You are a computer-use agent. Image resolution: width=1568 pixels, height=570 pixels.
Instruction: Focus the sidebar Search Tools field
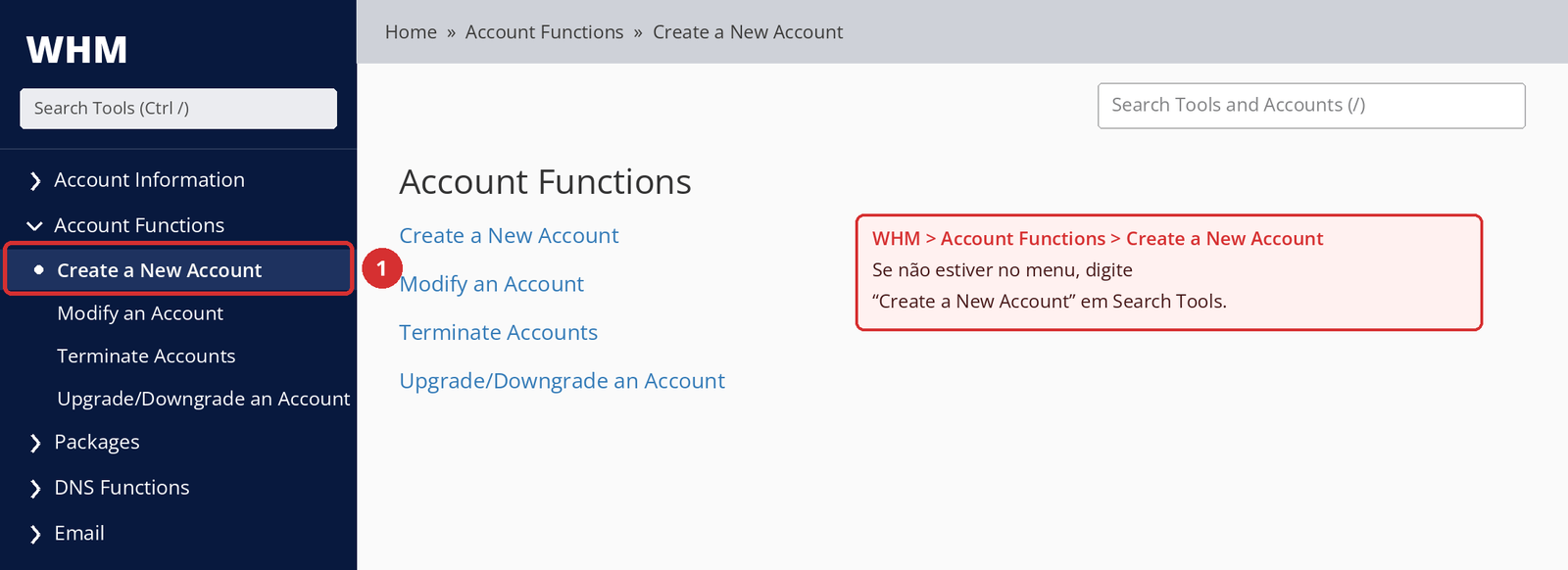(x=178, y=109)
